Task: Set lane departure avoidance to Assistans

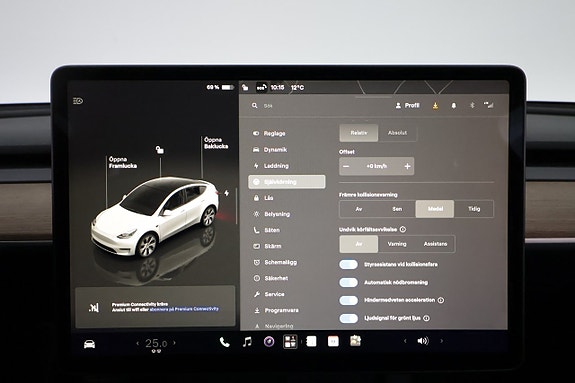Action: tap(436, 244)
